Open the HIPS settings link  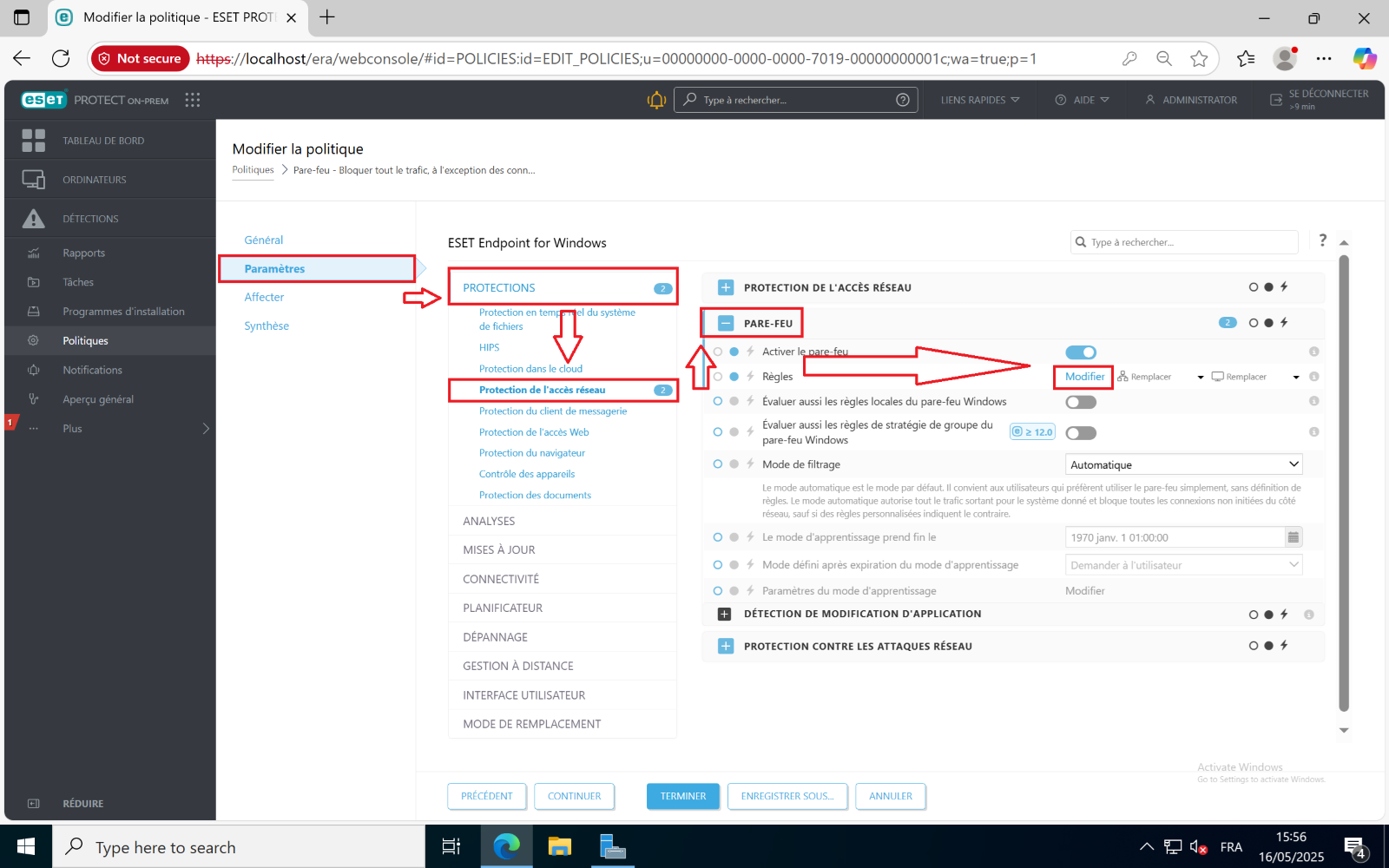[x=490, y=347]
